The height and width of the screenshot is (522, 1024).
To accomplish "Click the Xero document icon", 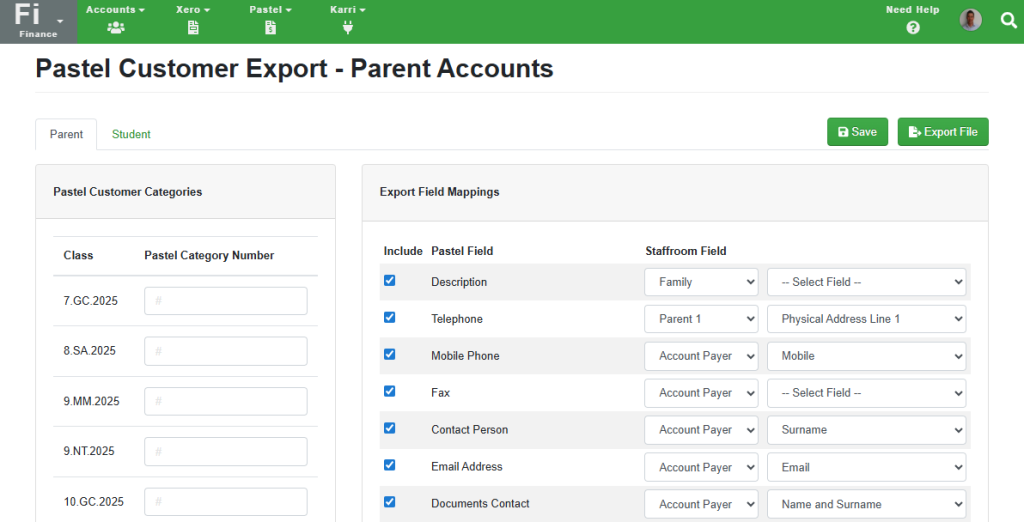I will pos(193,27).
